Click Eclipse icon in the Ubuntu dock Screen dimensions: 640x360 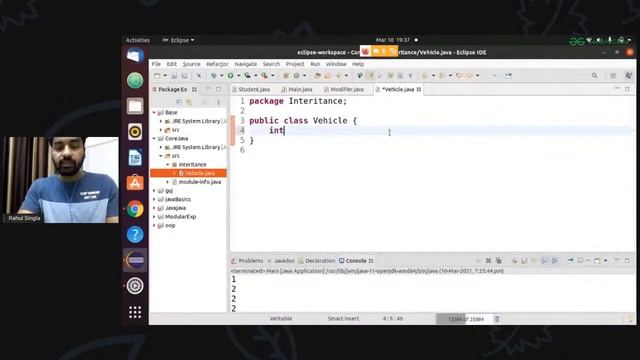(x=135, y=260)
